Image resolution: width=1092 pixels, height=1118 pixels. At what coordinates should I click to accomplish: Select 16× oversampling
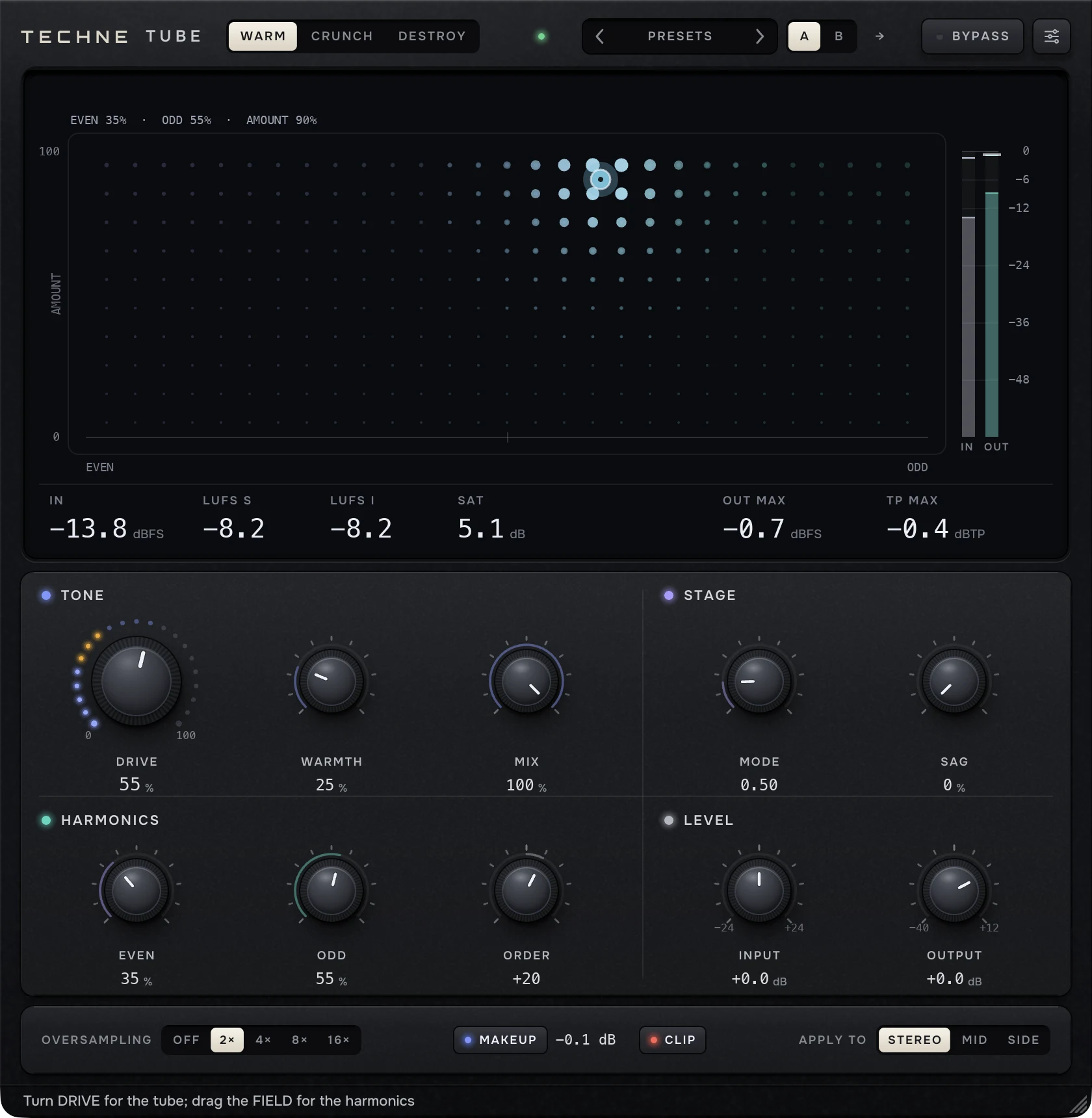(x=339, y=1040)
